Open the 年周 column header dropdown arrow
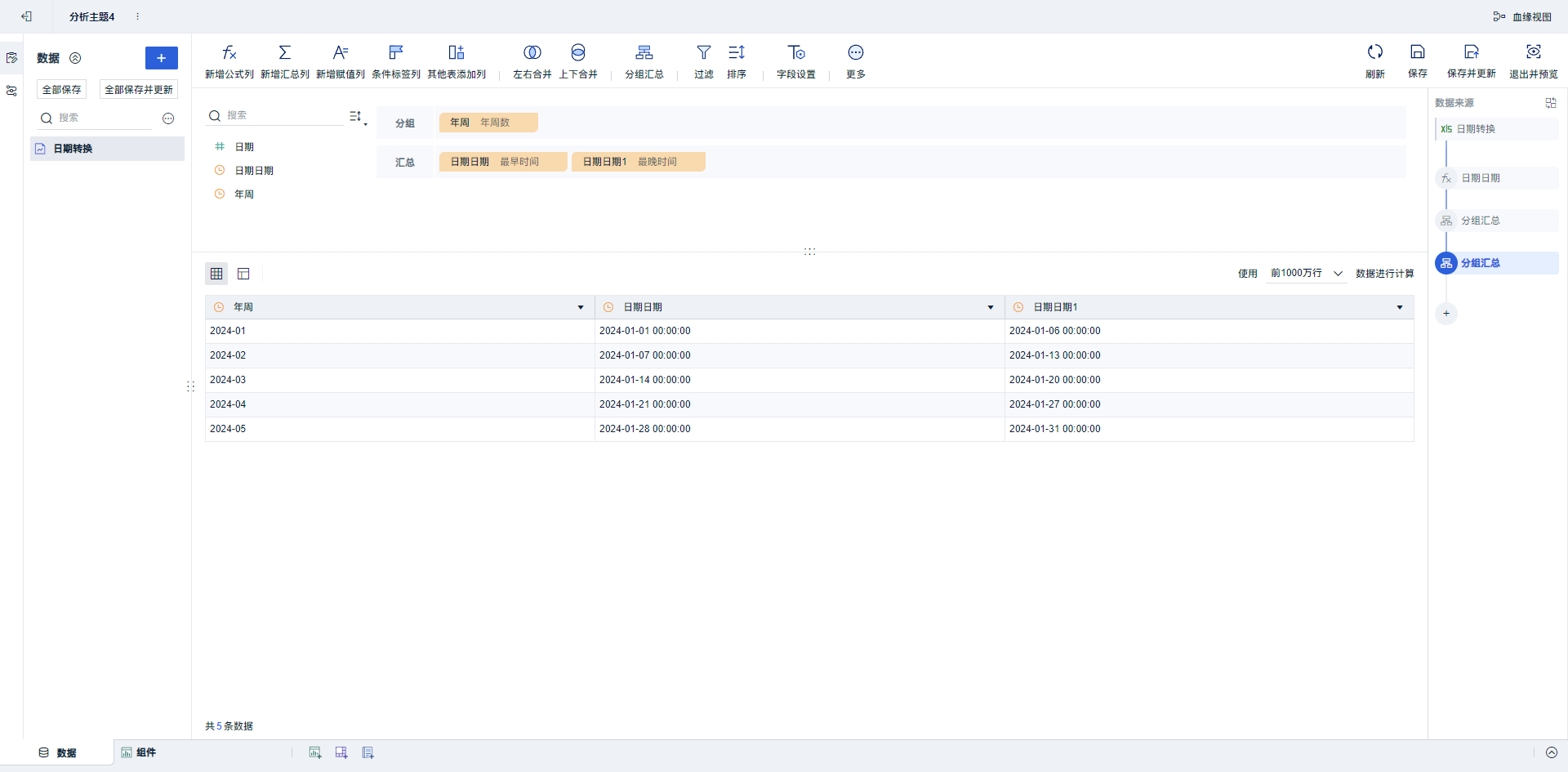 [581, 307]
